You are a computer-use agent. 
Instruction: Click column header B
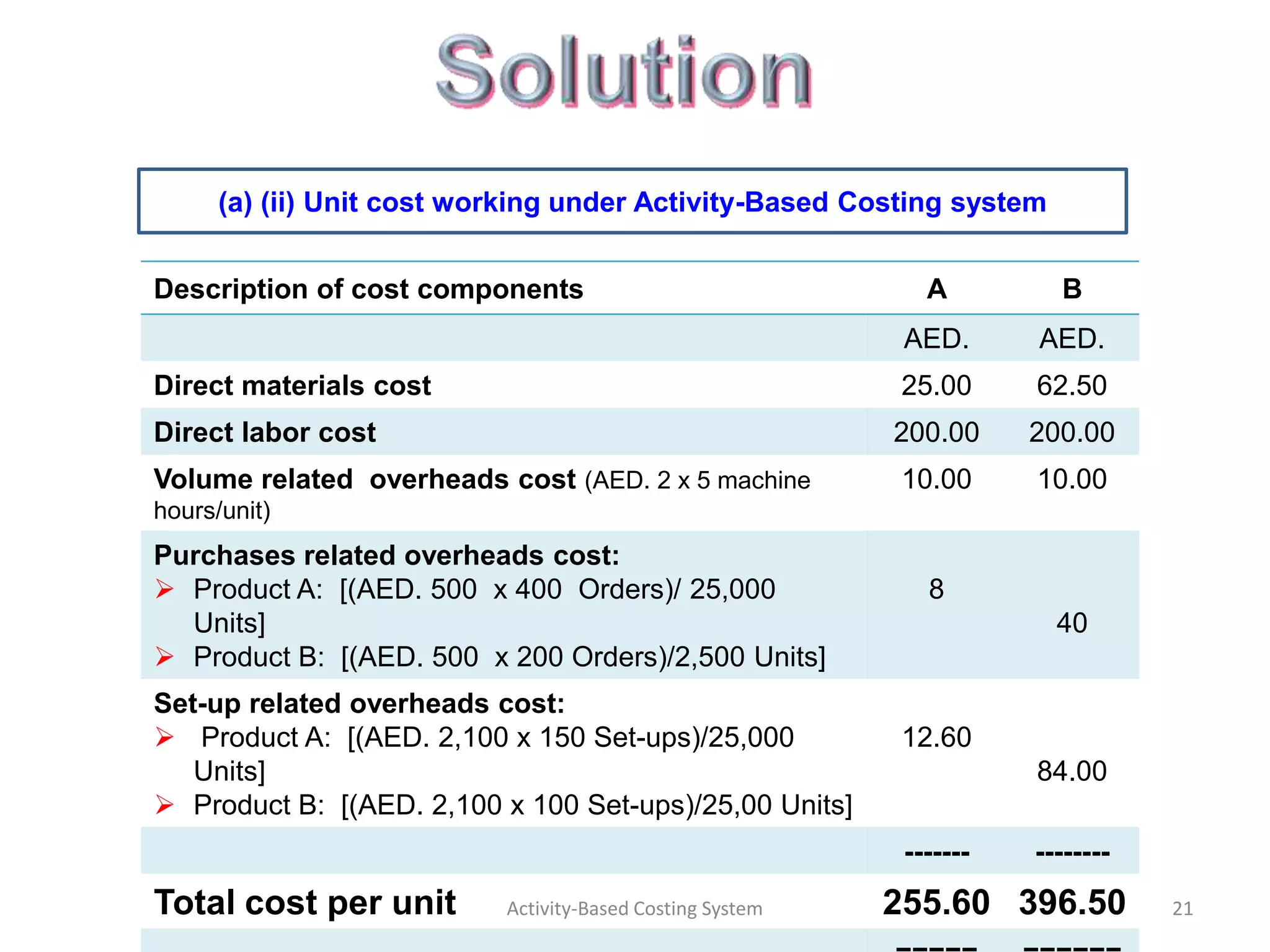(1072, 289)
